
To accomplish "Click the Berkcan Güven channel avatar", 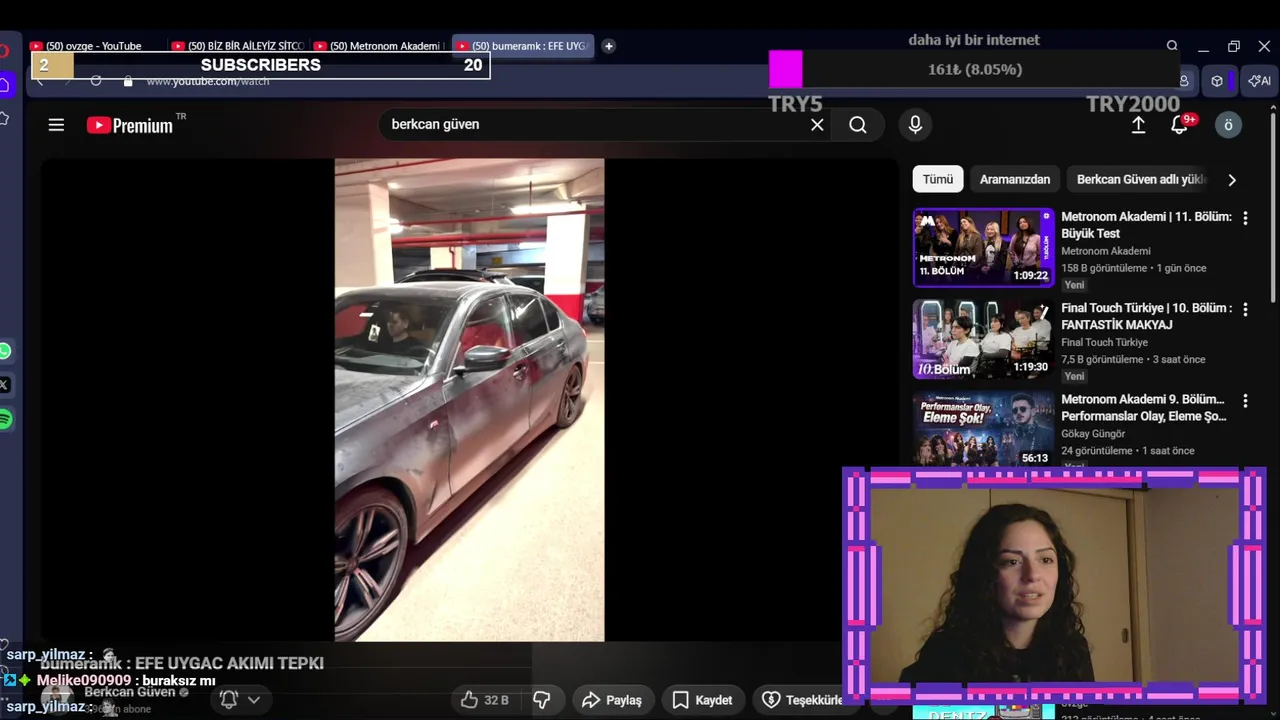I will (x=56, y=698).
